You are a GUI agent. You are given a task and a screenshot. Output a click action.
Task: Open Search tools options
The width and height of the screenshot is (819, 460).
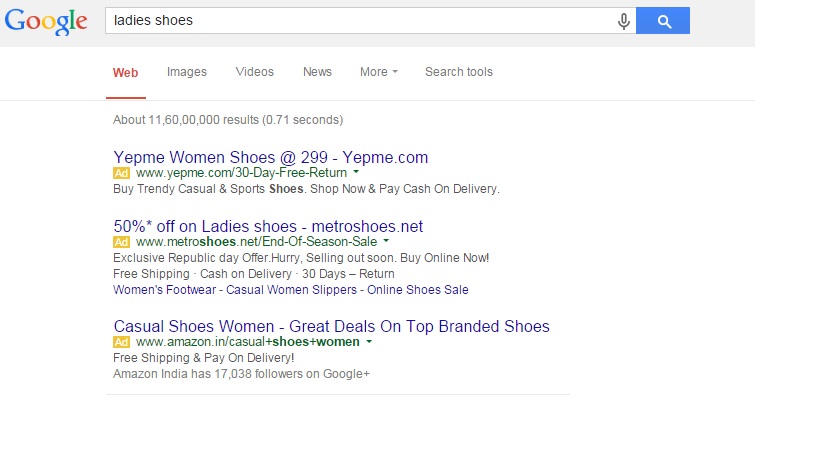tap(459, 72)
